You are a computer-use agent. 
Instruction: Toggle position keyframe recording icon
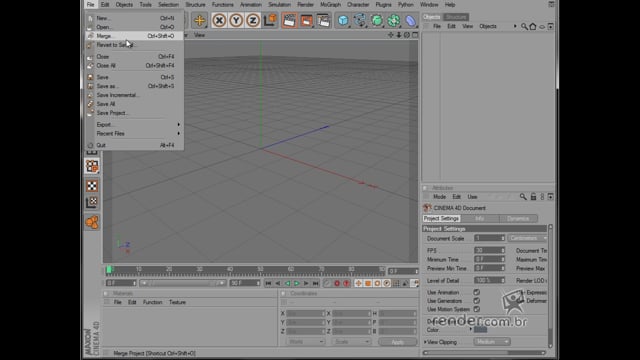point(358,283)
